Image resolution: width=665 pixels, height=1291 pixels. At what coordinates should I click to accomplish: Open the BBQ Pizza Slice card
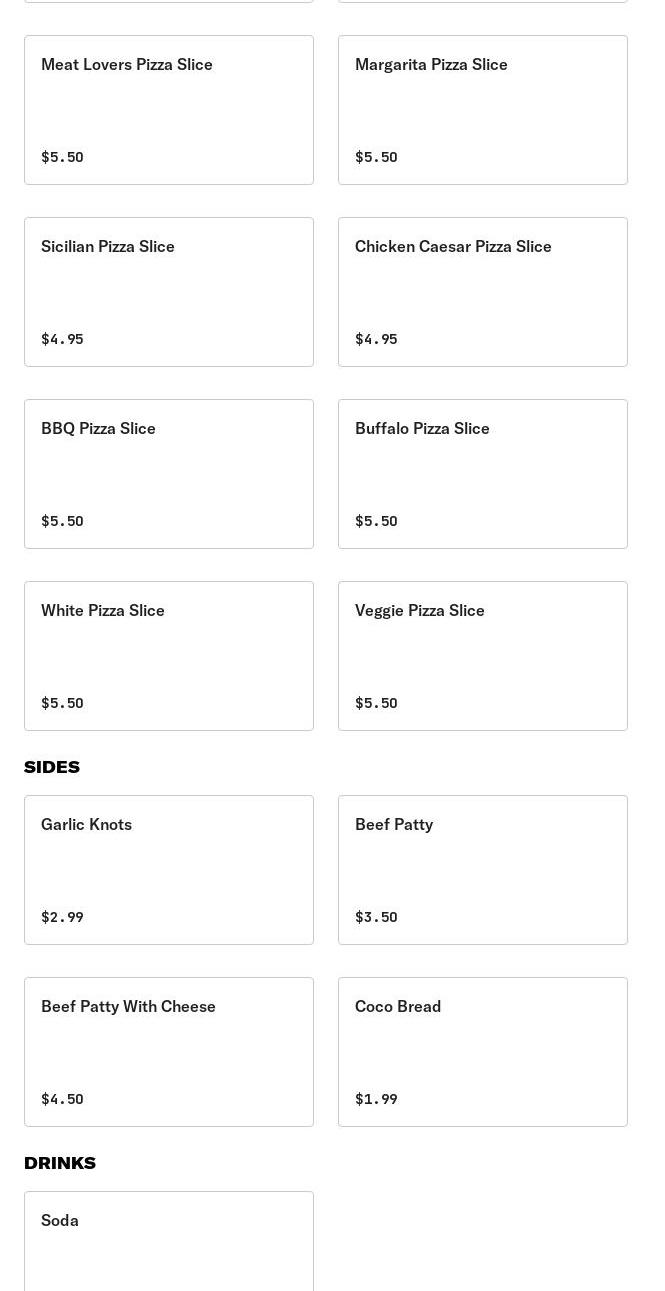168,474
